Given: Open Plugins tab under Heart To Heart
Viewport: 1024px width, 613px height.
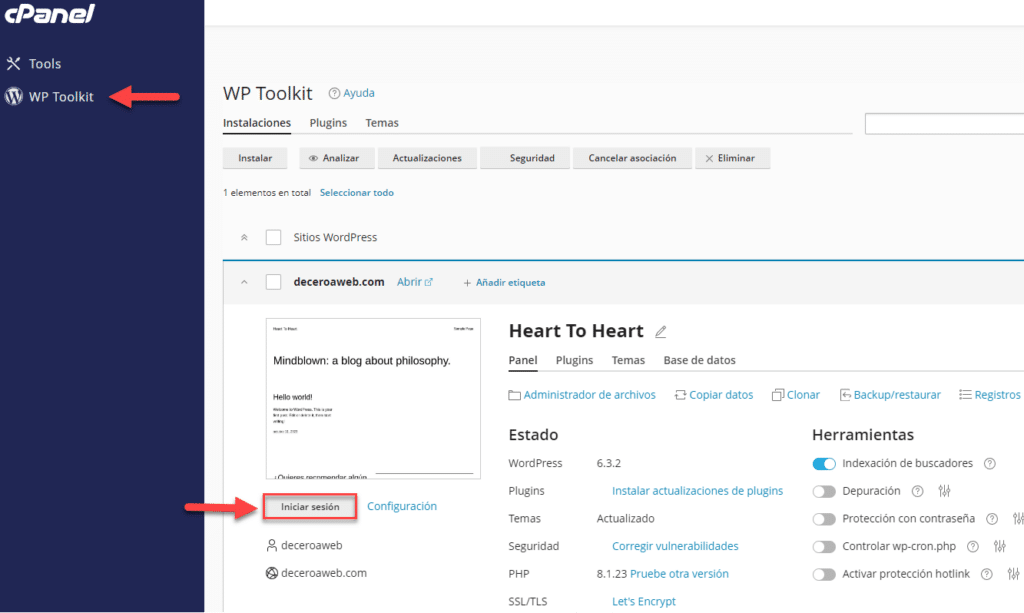Looking at the screenshot, I should click(575, 360).
